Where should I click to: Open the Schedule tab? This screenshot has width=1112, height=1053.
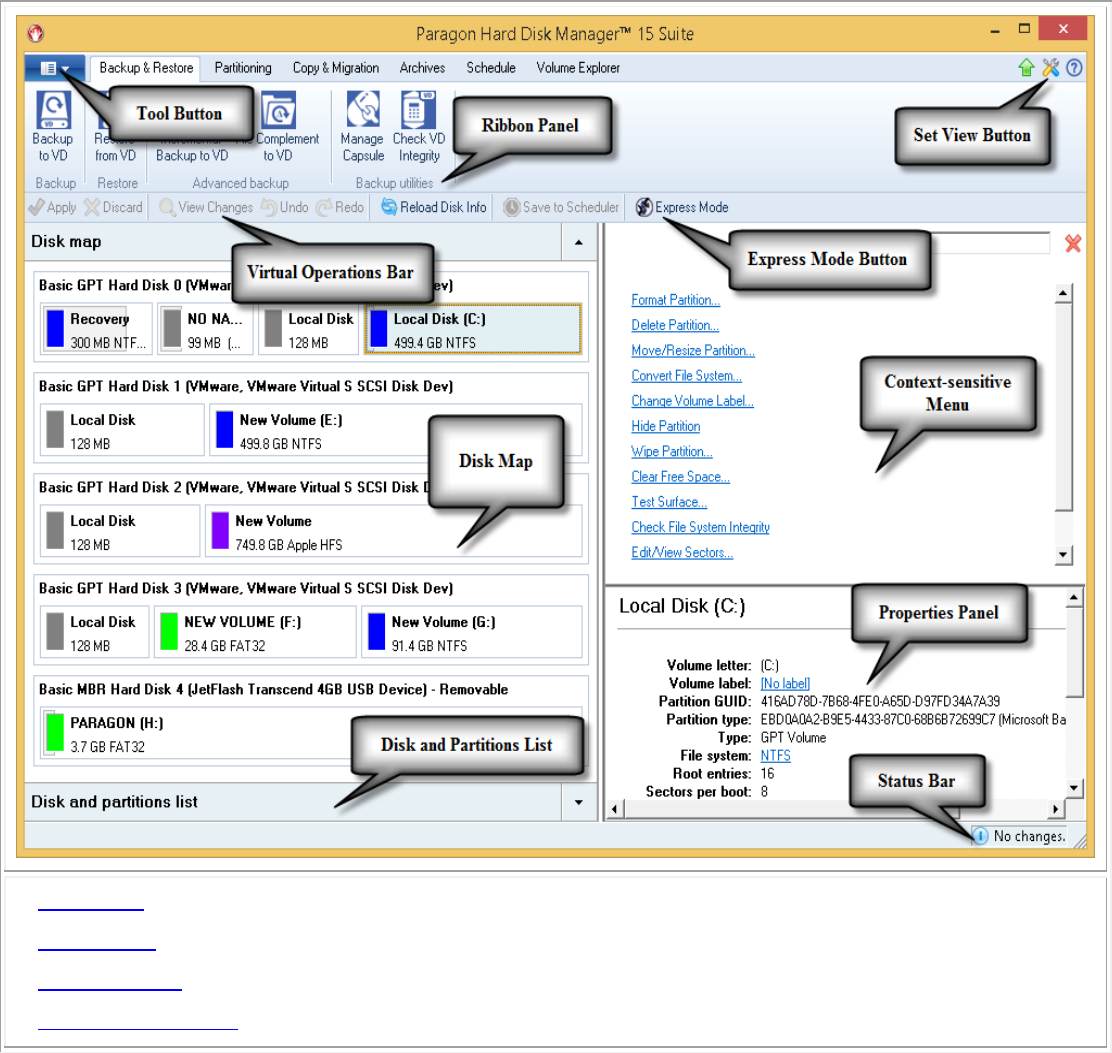point(491,68)
